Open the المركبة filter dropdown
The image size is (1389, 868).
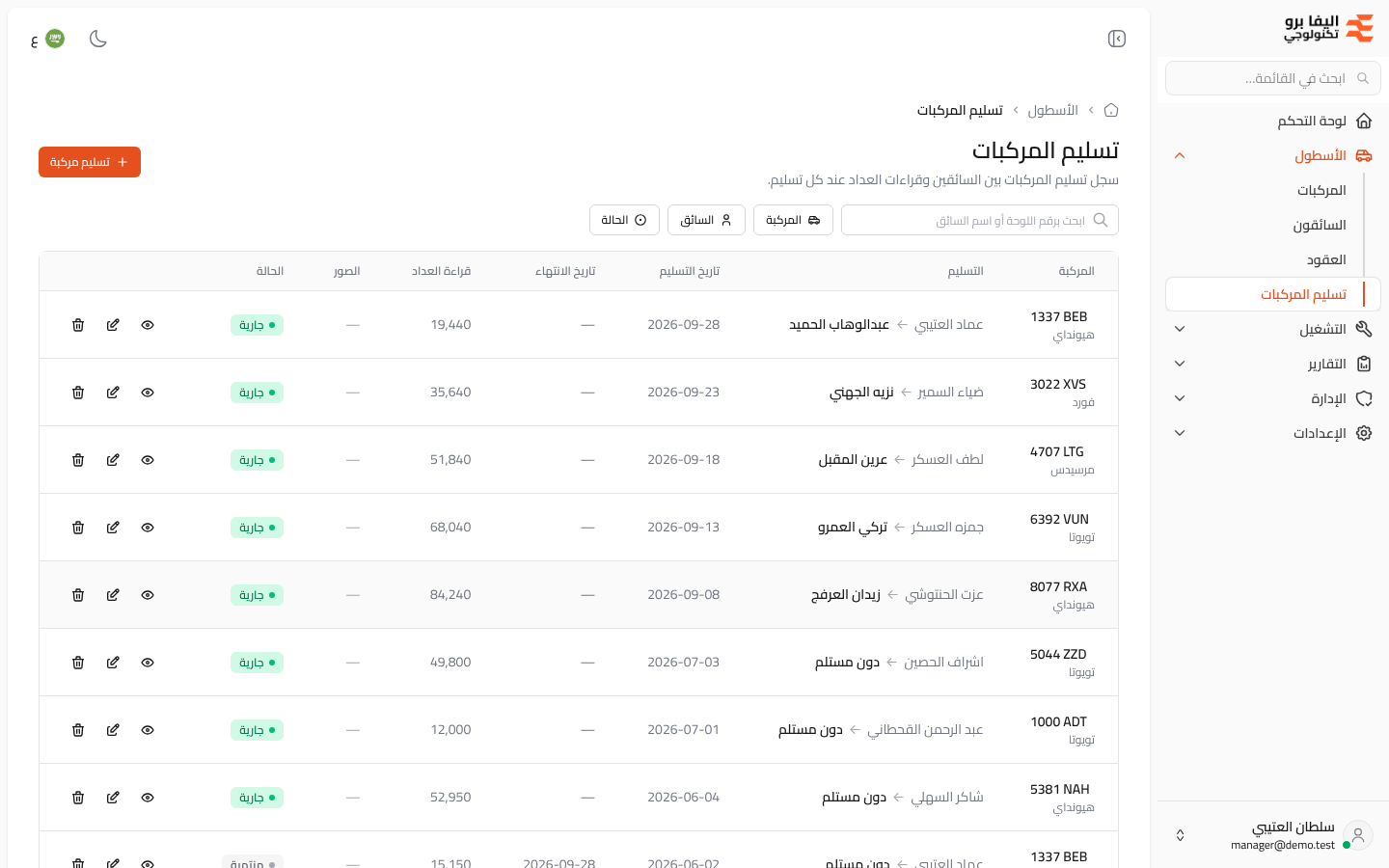click(793, 220)
